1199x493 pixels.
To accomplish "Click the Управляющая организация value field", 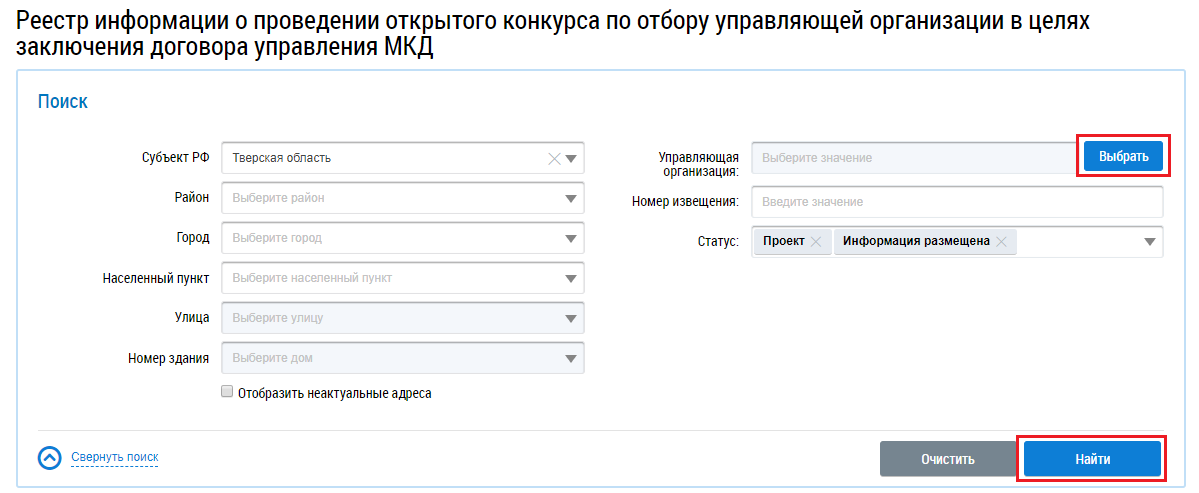I will click(914, 158).
